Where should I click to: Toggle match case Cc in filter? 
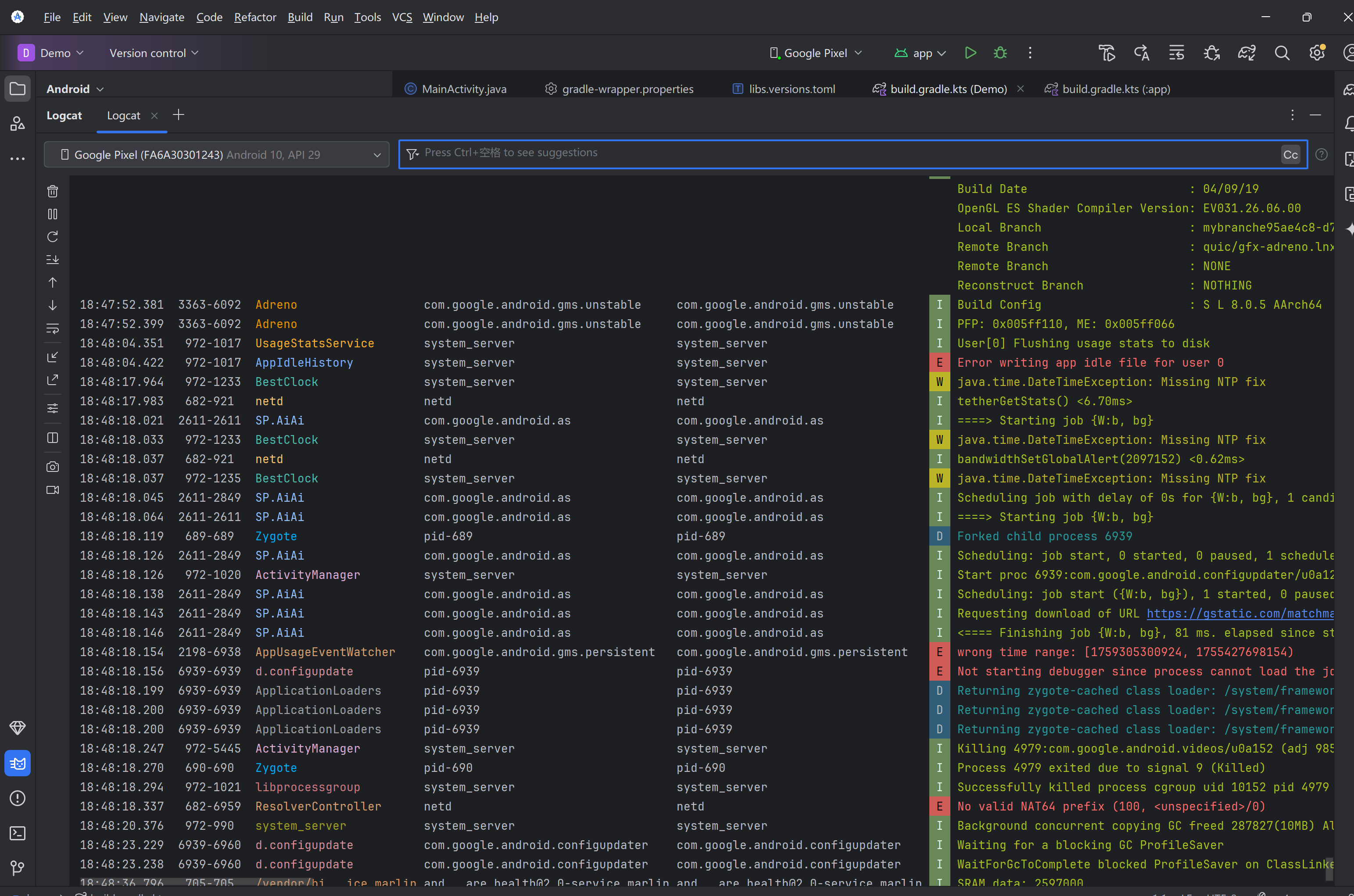(x=1290, y=155)
